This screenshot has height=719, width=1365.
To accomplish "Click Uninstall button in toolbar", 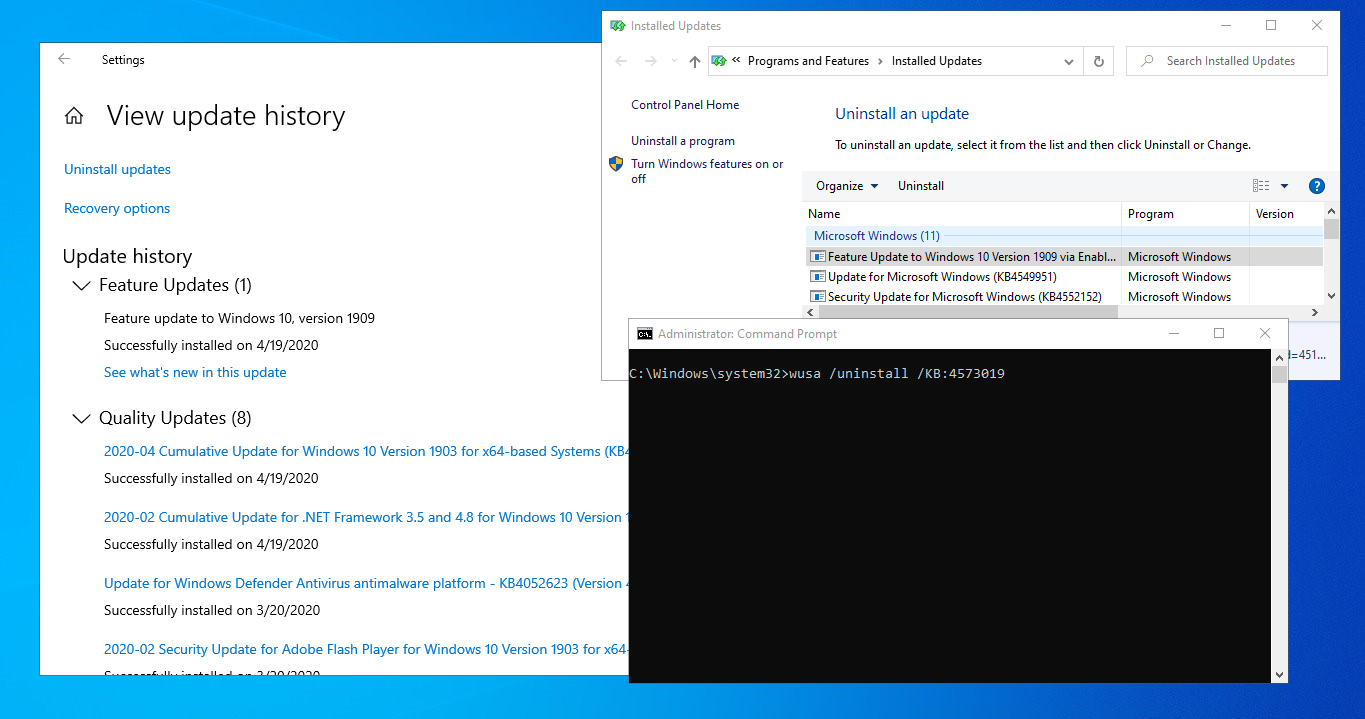I will click(921, 186).
